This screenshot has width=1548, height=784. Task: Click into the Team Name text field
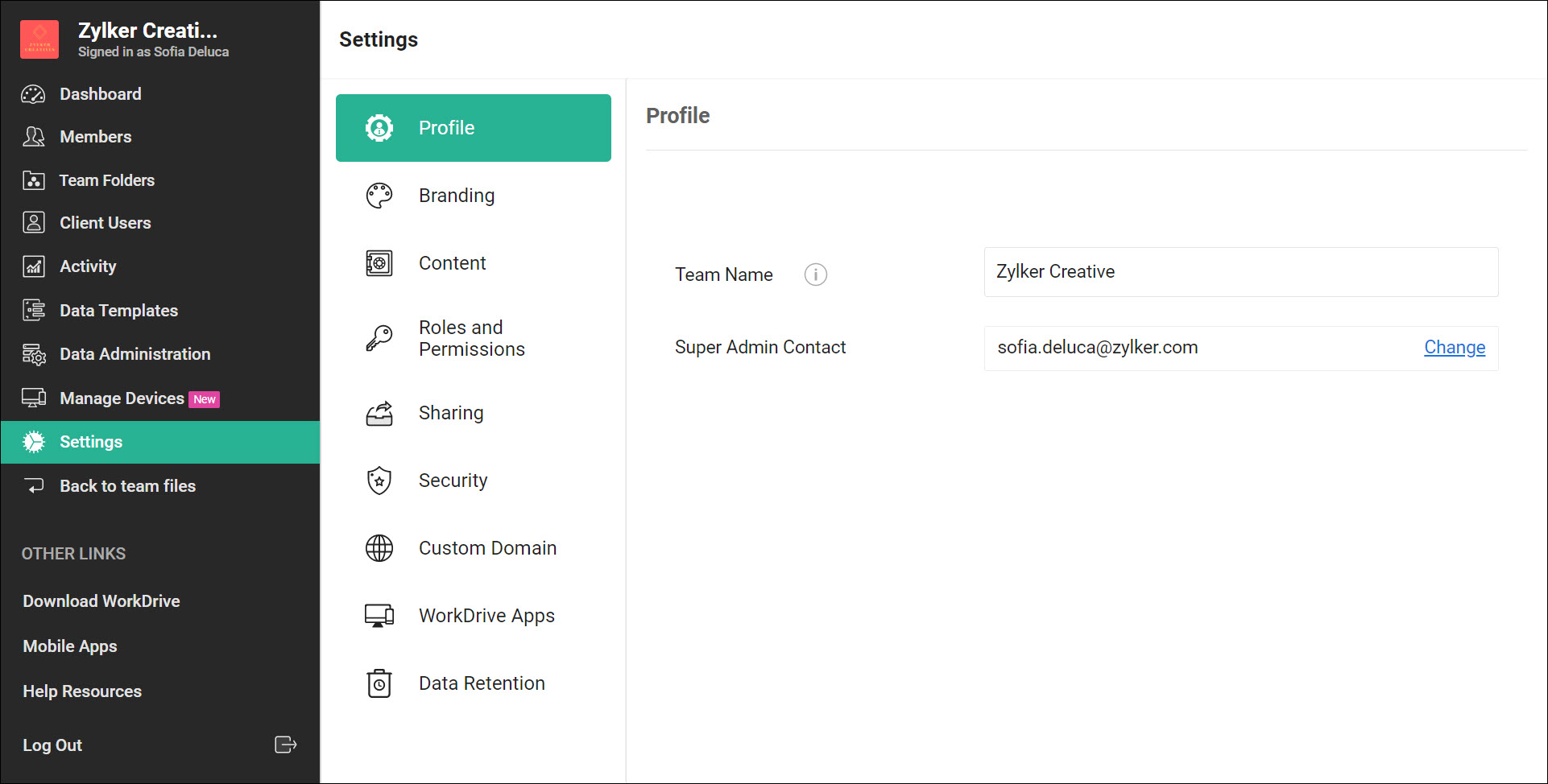point(1240,272)
